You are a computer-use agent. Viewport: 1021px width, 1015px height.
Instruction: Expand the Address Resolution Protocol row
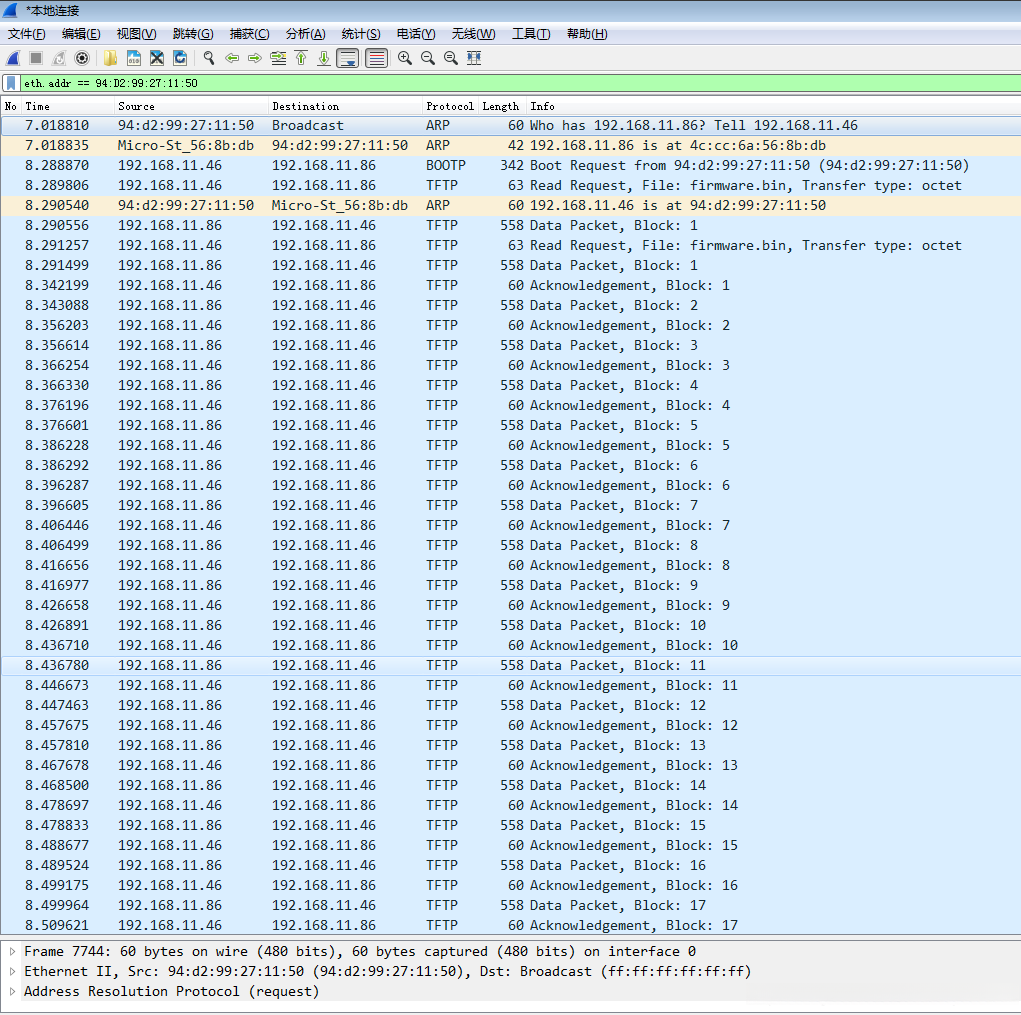(12, 992)
